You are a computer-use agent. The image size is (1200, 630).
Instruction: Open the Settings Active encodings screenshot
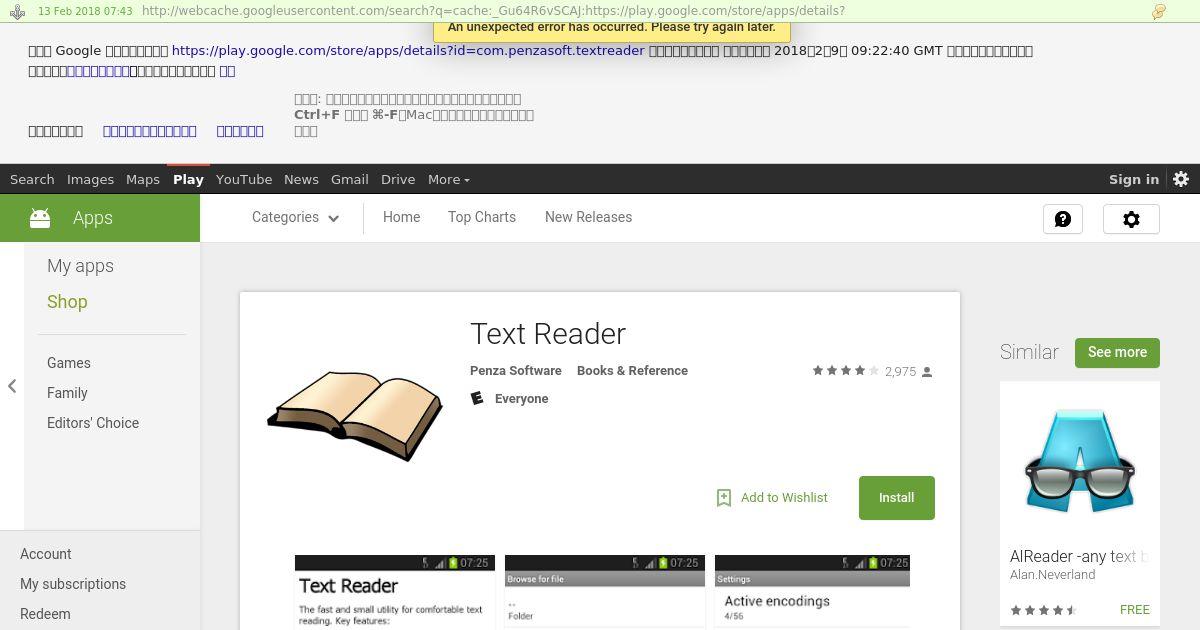click(812, 592)
